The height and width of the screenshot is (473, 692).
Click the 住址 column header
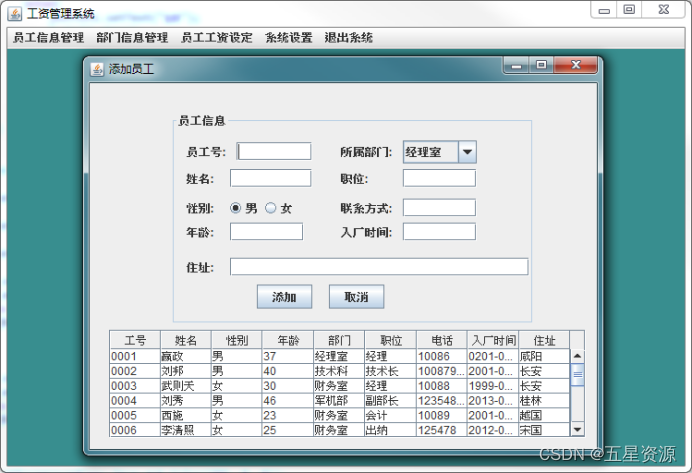tap(544, 340)
